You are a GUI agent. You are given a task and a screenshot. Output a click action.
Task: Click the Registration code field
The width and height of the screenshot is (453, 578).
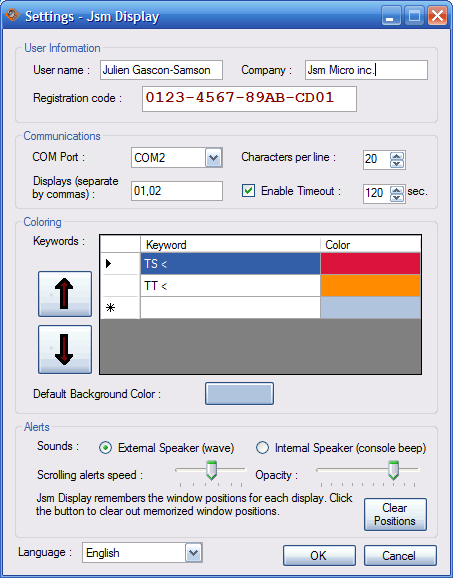(249, 99)
